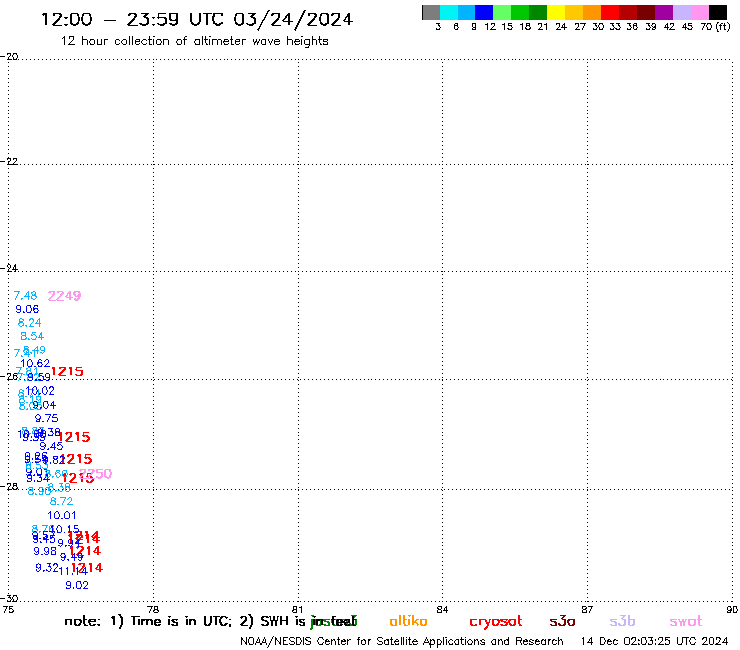Click the pink '2249' time label
740x650 pixels.
coord(64,296)
